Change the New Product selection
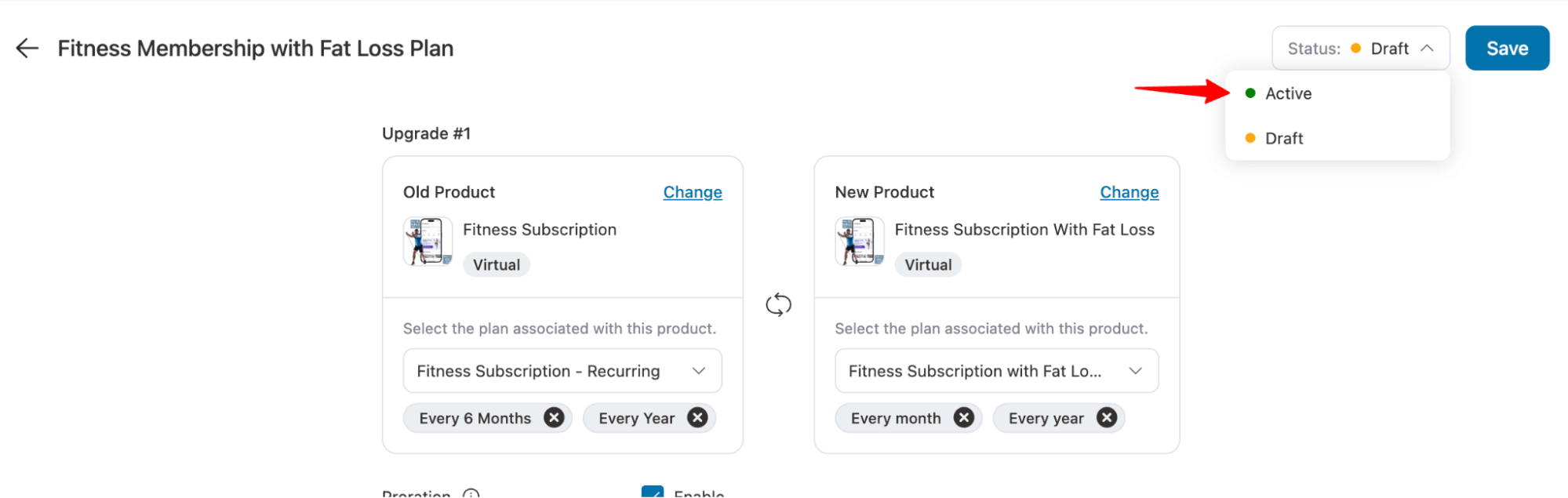Image resolution: width=1568 pixels, height=498 pixels. tap(1129, 191)
